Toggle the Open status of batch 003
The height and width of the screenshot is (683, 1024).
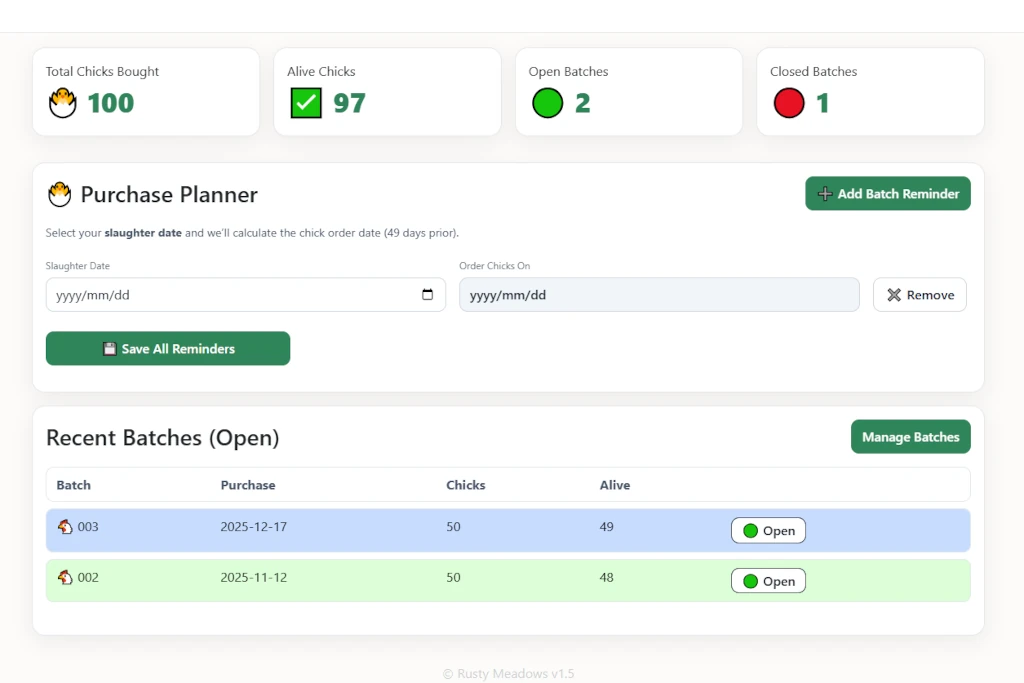click(768, 531)
